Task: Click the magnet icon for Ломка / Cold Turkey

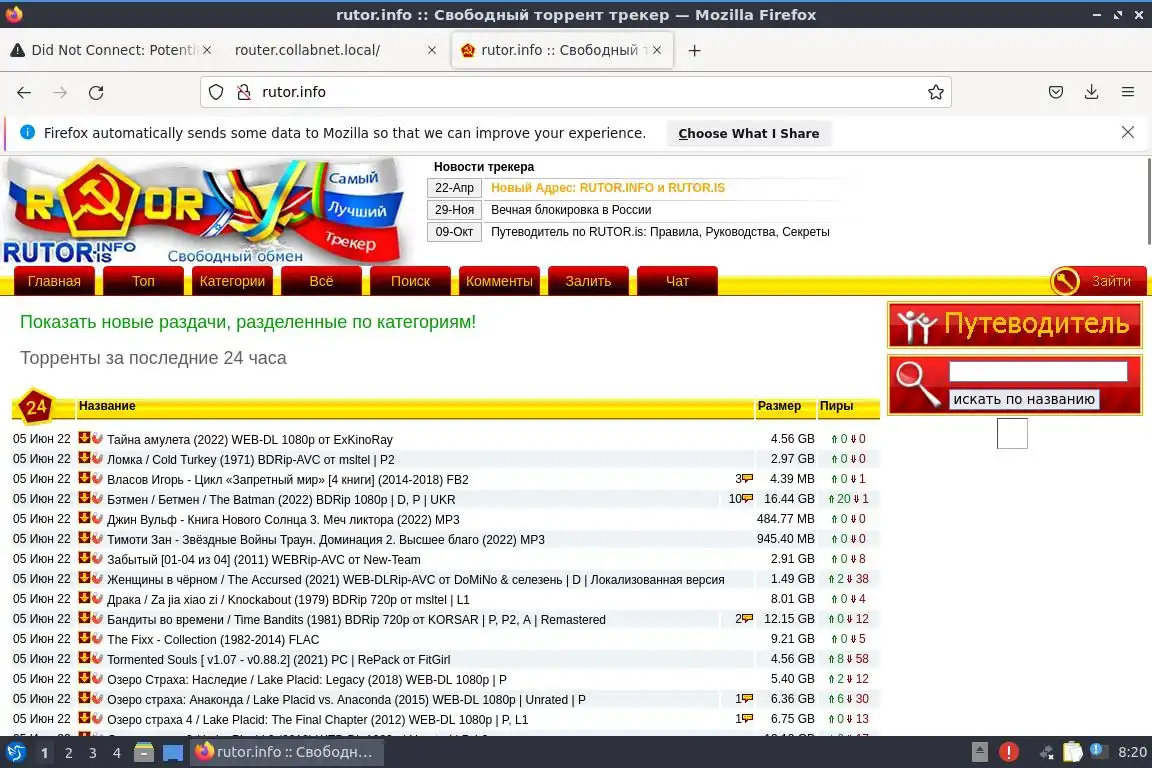Action: [x=97, y=458]
